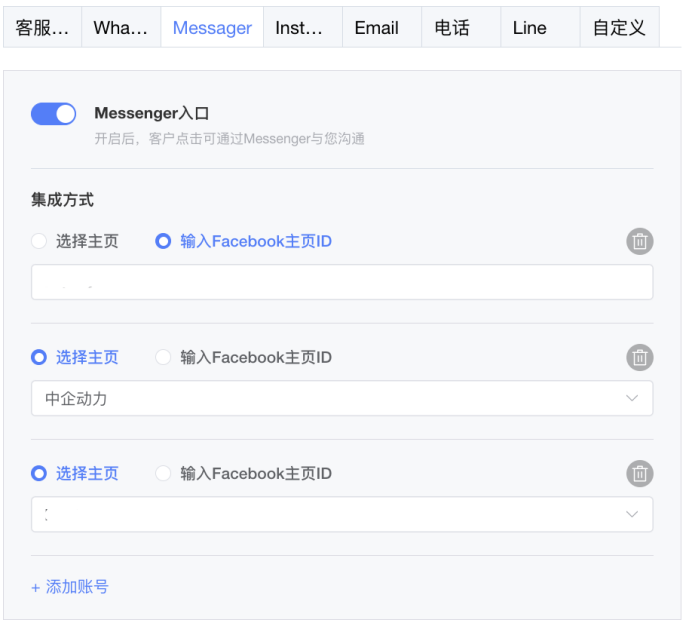The image size is (693, 632).
Task: Select 选择主页 radio in the third account
Action: click(39, 473)
